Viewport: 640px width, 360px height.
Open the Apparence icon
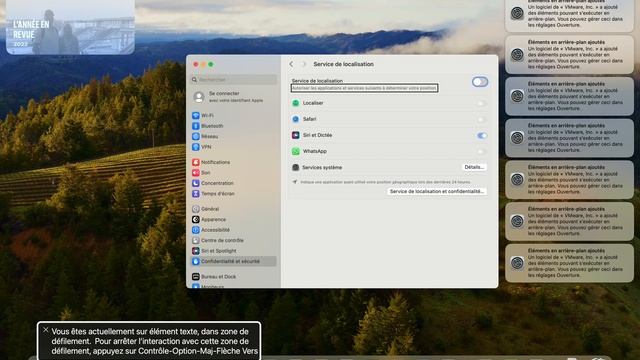click(x=196, y=220)
